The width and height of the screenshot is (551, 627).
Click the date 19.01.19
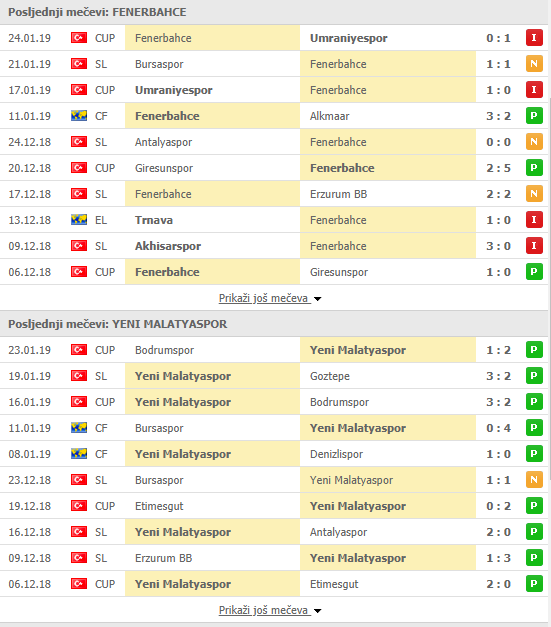30,376
